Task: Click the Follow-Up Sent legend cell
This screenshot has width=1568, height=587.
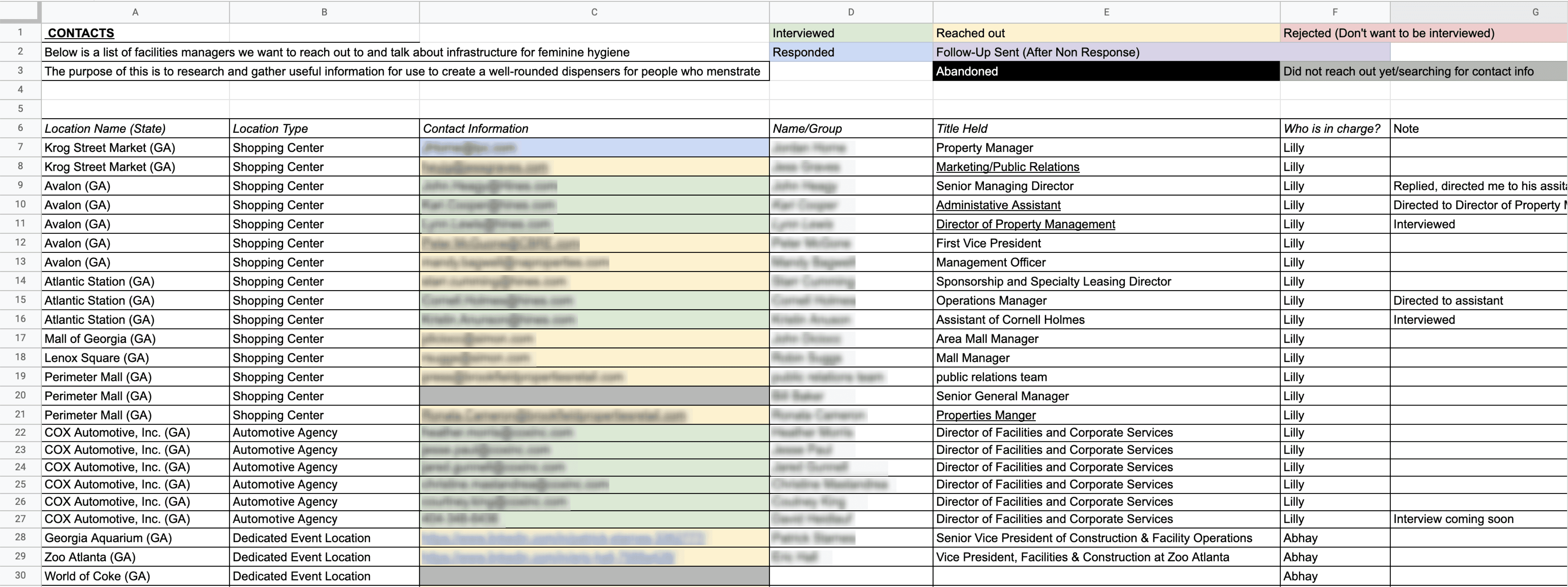Action: pos(1106,52)
